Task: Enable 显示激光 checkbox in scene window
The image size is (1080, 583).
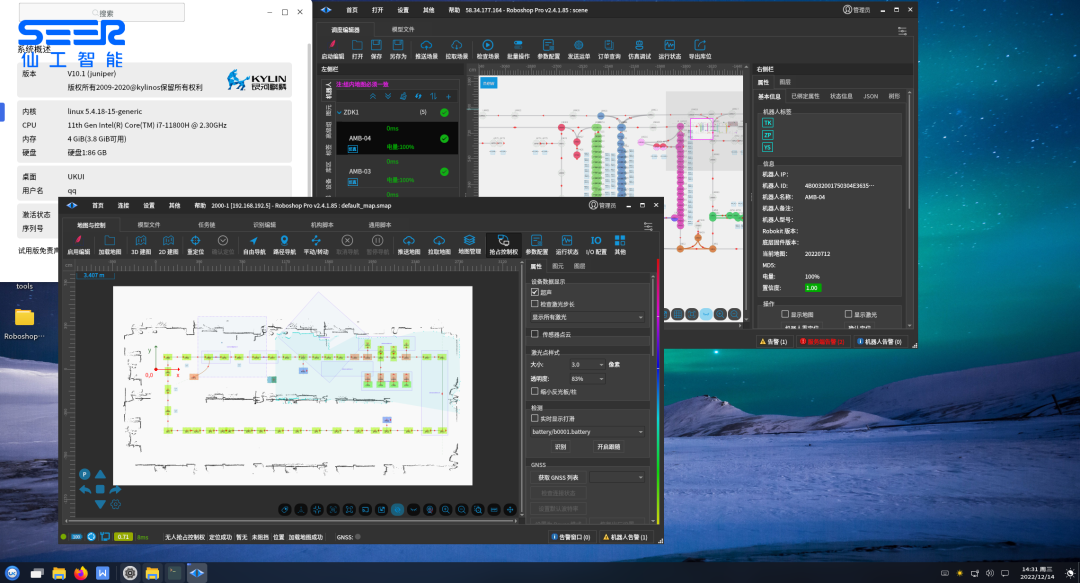Action: pos(849,314)
